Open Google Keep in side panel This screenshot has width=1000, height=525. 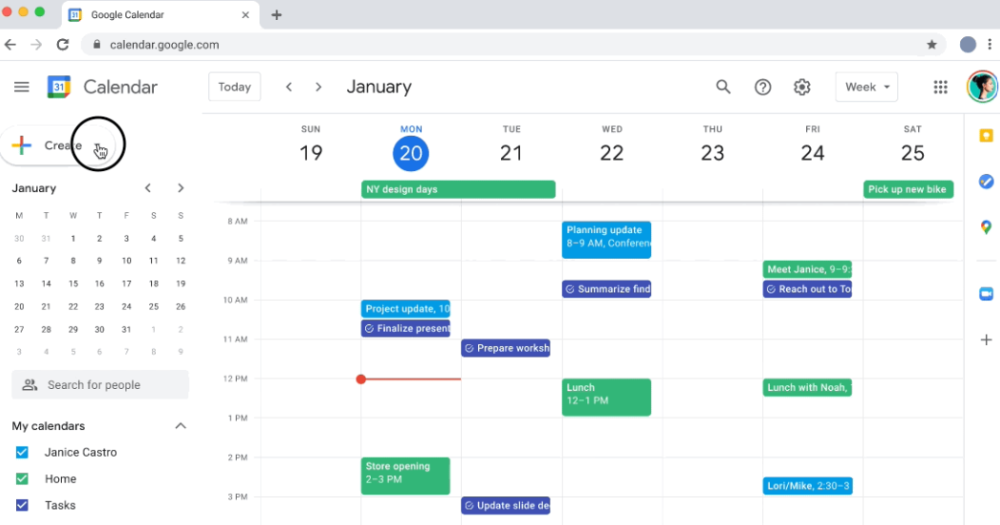(986, 136)
